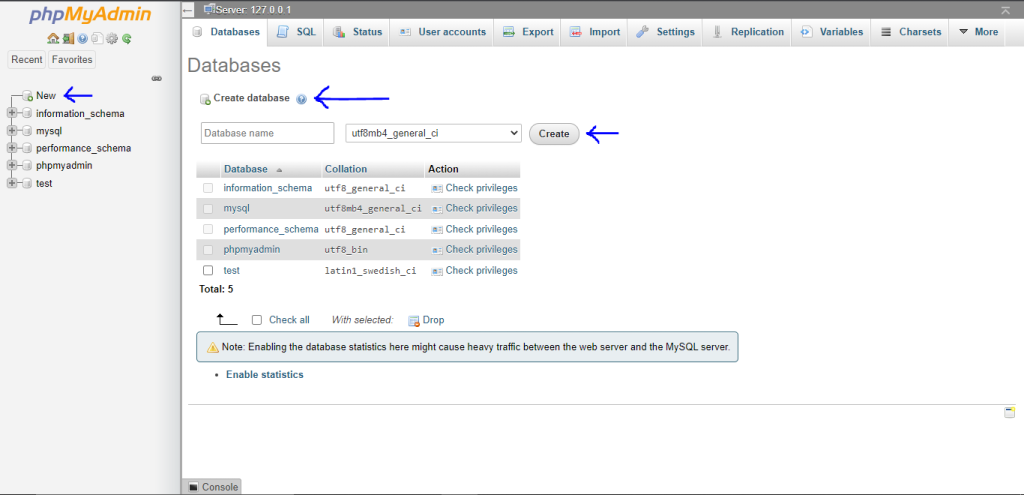Go to the Import tab
1024x495 pixels.
[594, 32]
